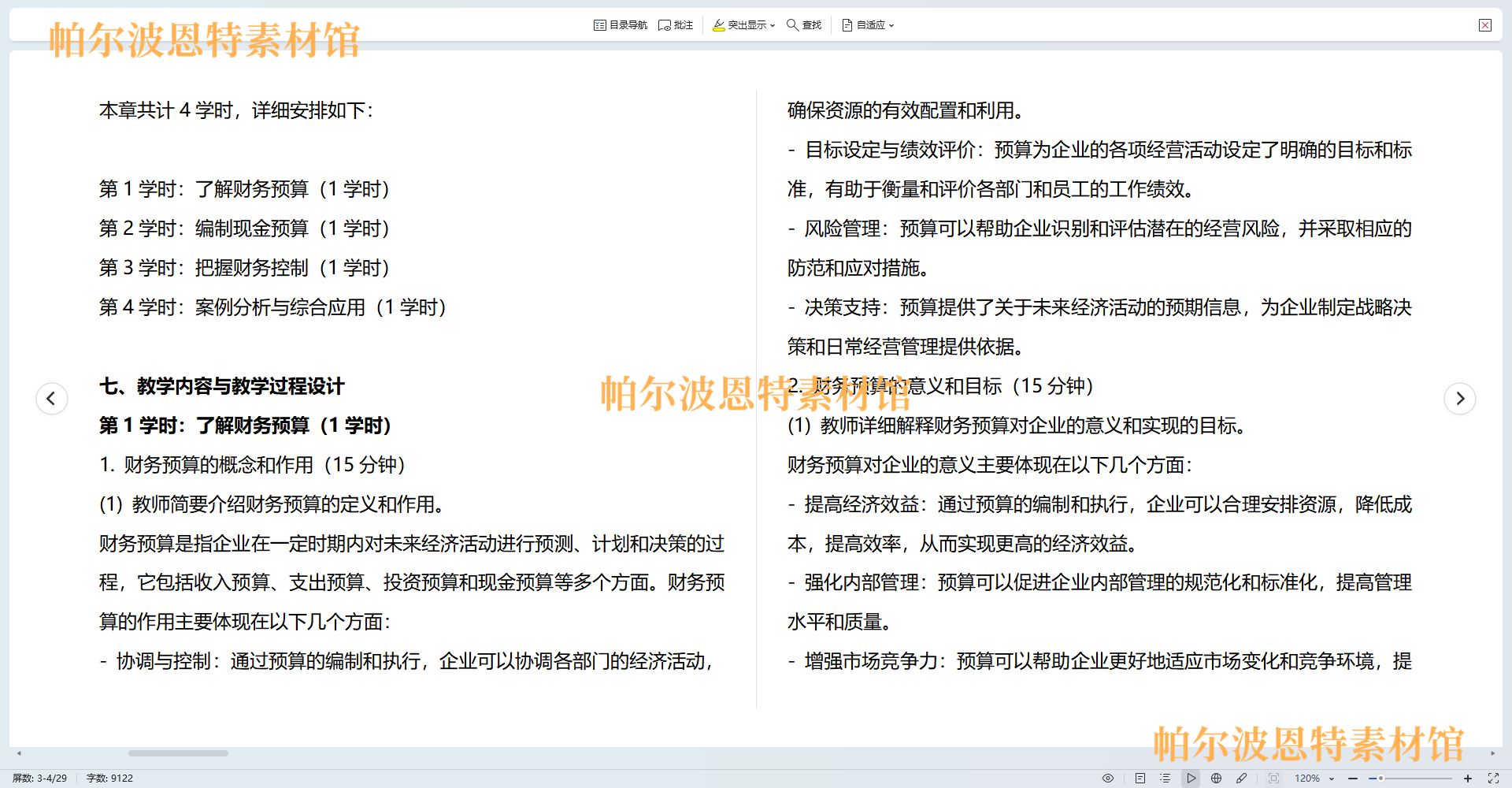Click the 批注 comment button
The height and width of the screenshot is (788, 1512).
(x=676, y=25)
